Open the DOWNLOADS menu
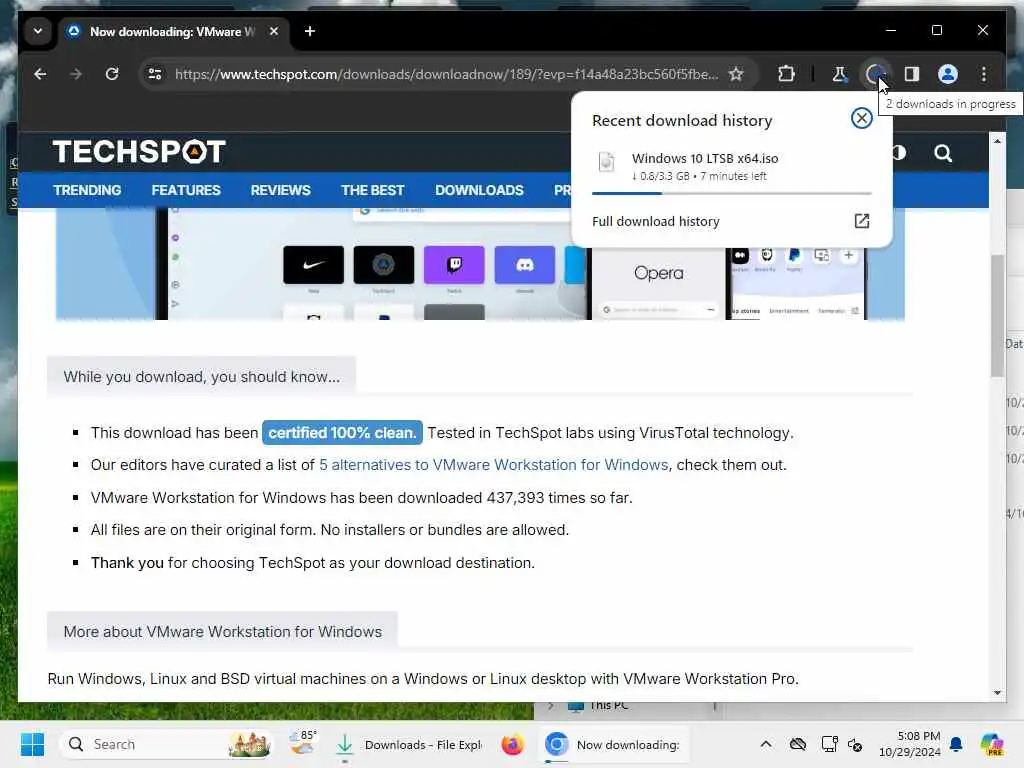 [x=479, y=190]
